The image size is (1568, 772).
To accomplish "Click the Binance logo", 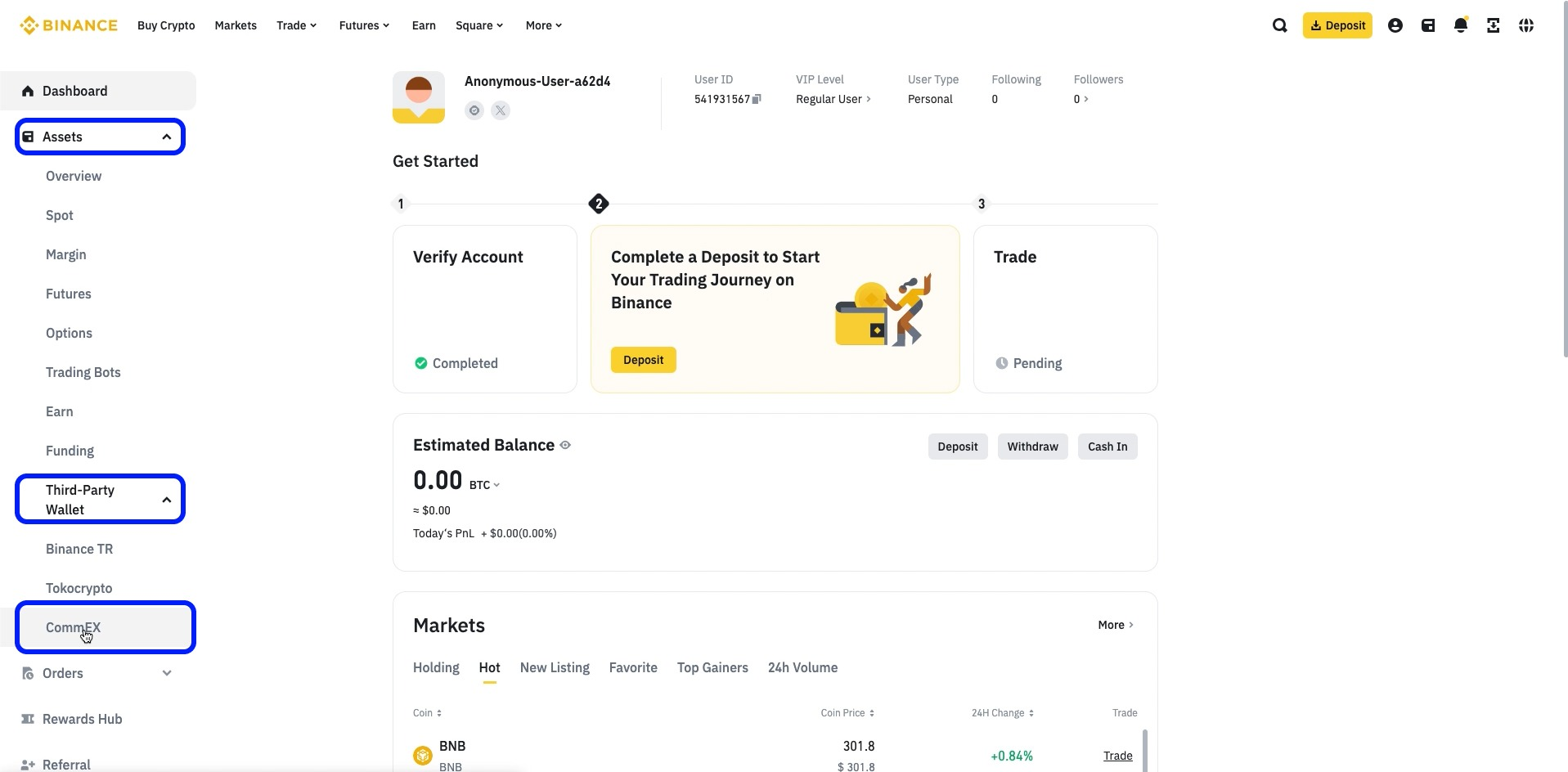I will (69, 25).
